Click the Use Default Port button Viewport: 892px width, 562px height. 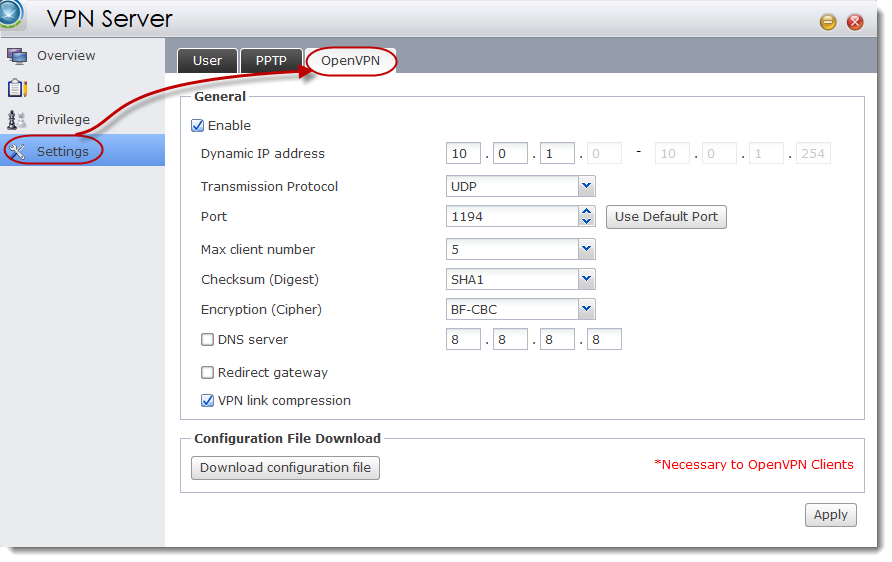[x=666, y=217]
